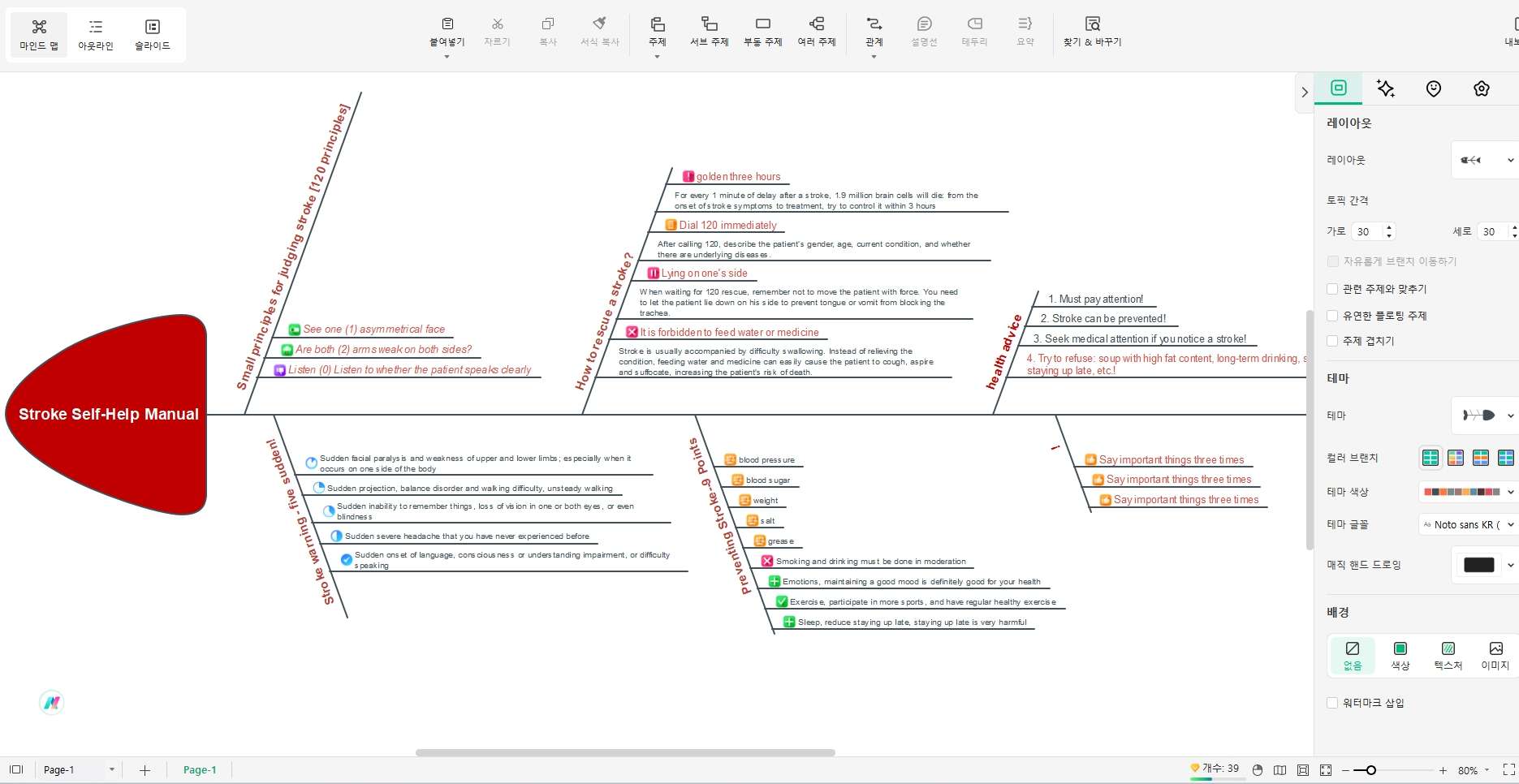
Task: Enable 관련 주제와 맞추기 checkbox
Action: click(1332, 289)
